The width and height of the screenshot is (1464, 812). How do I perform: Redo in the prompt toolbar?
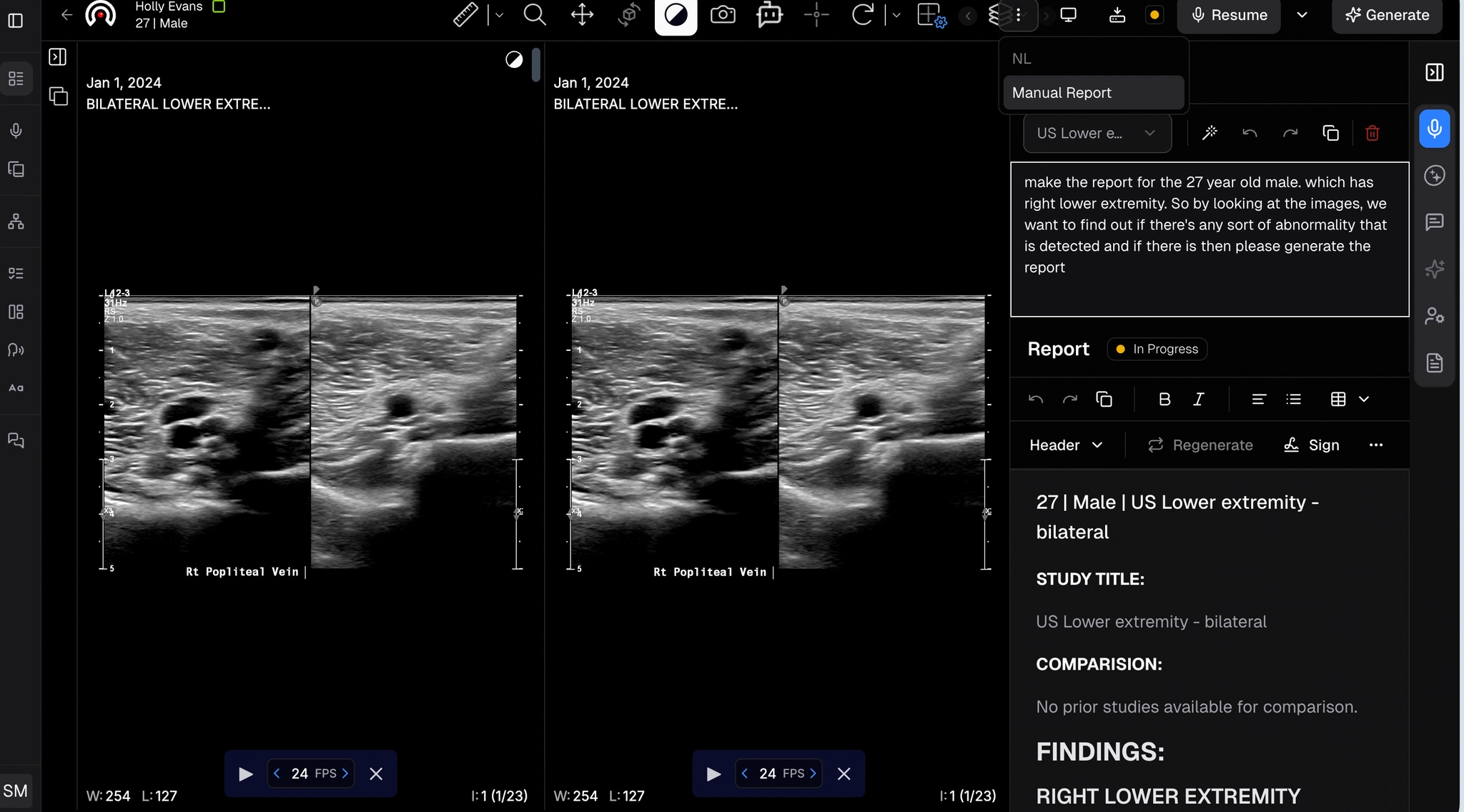1290,133
